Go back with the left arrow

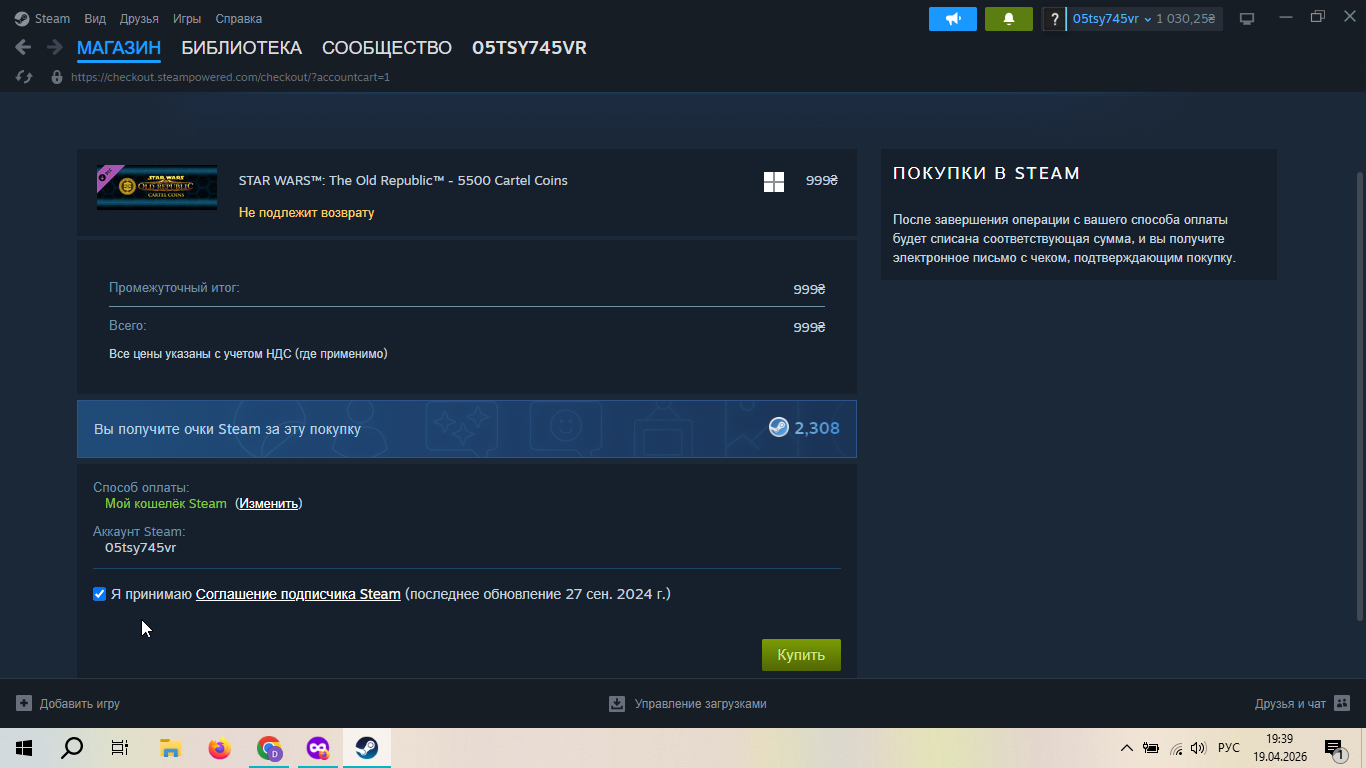coord(23,47)
